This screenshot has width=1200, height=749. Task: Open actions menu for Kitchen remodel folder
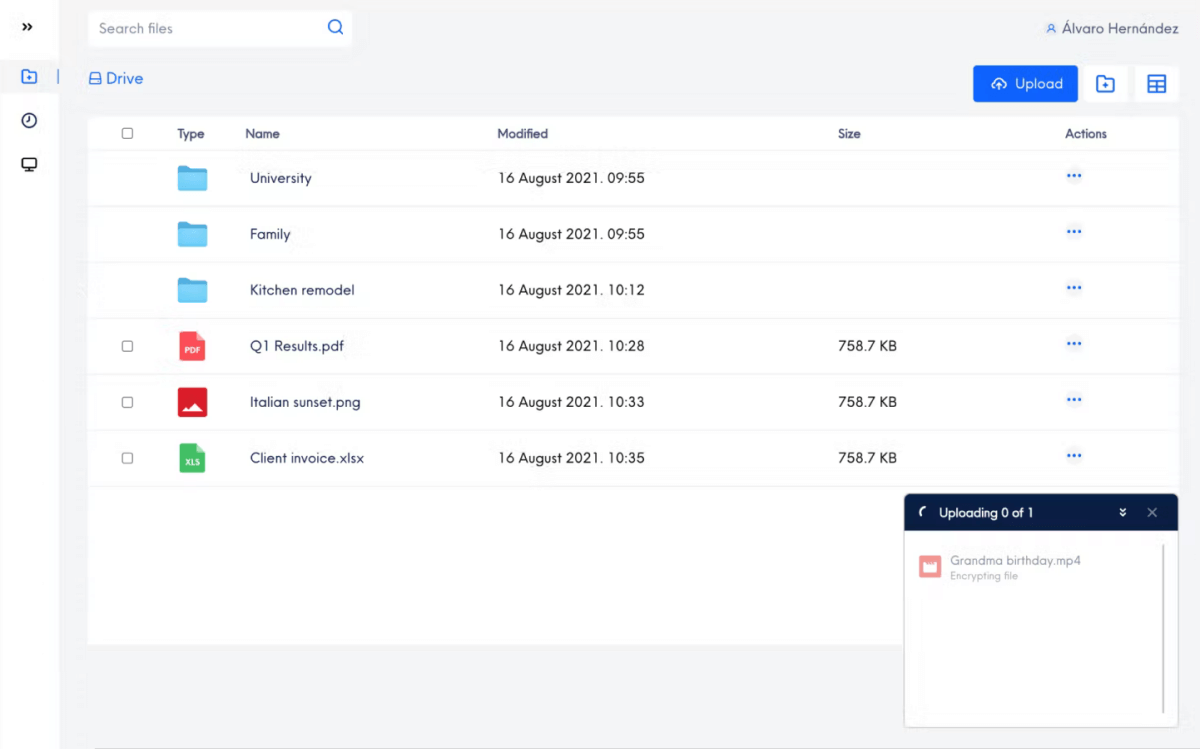point(1074,288)
